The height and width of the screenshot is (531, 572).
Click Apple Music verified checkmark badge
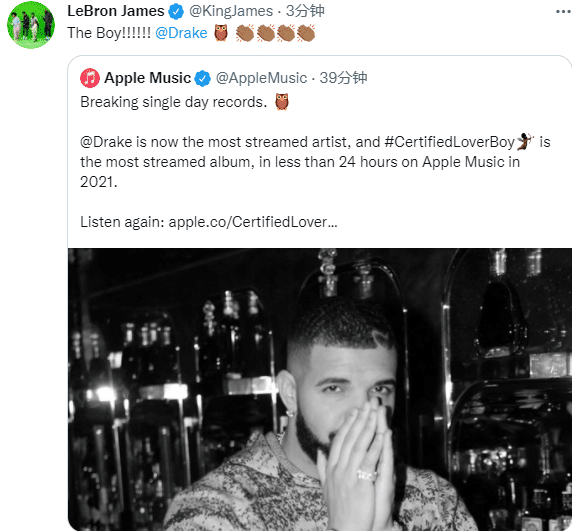click(x=202, y=78)
